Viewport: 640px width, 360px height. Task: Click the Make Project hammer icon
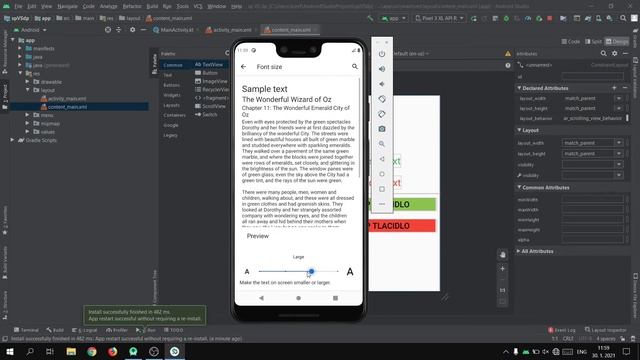point(370,18)
